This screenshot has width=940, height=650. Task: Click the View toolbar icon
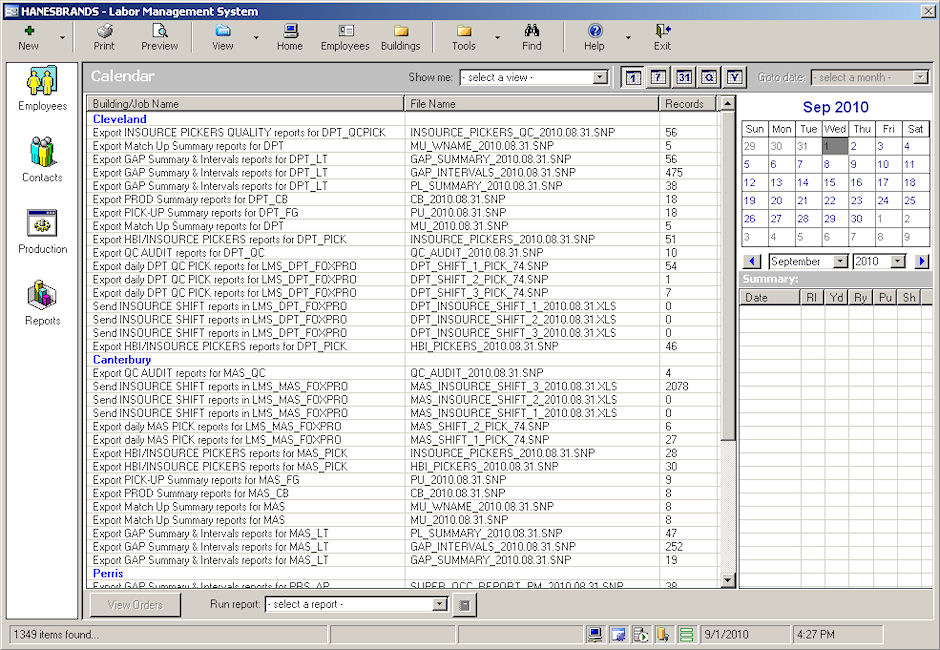(x=222, y=37)
